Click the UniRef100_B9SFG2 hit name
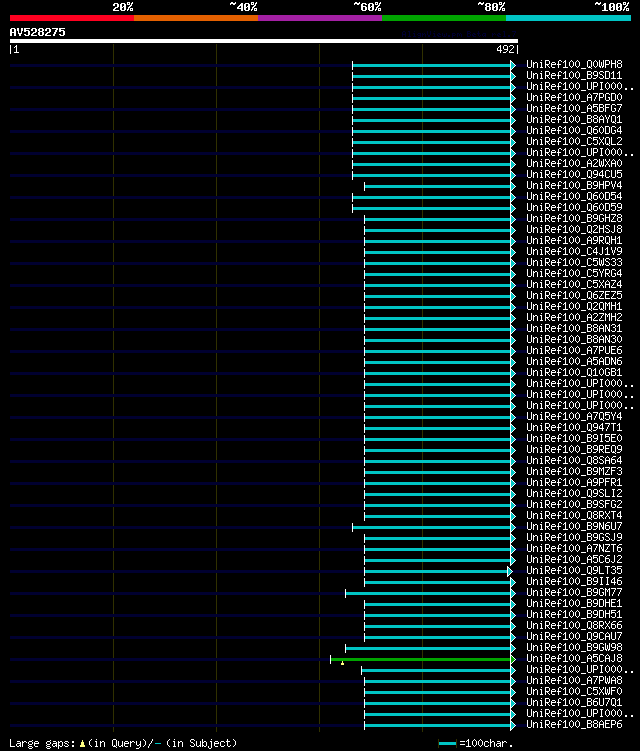Image resolution: width=640 pixels, height=751 pixels. [x=574, y=505]
